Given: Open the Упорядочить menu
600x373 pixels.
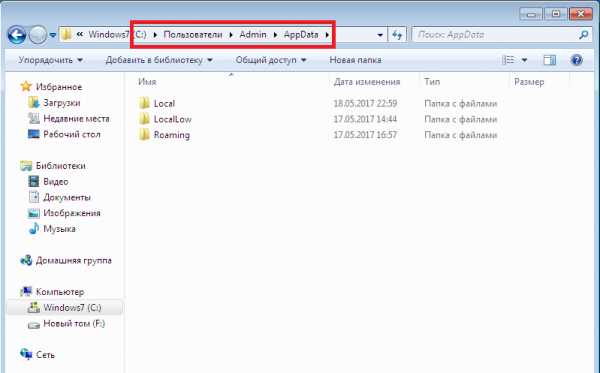Looking at the screenshot, I should (50, 60).
